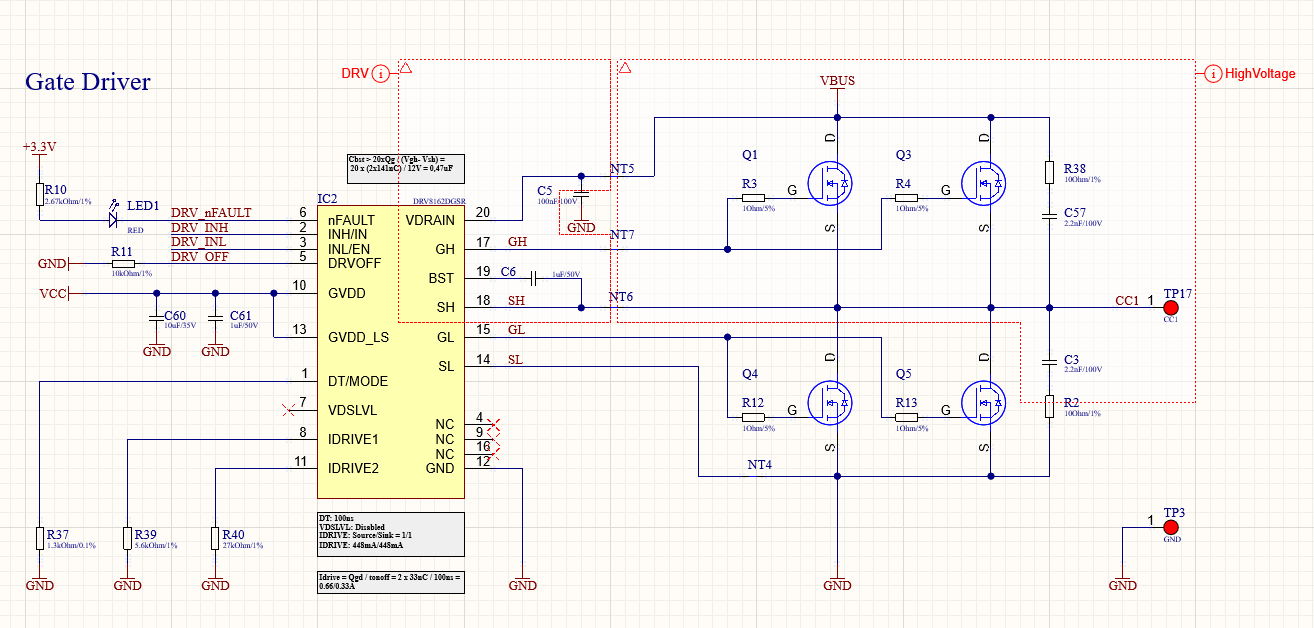Click the LED1 diode symbol

click(114, 215)
